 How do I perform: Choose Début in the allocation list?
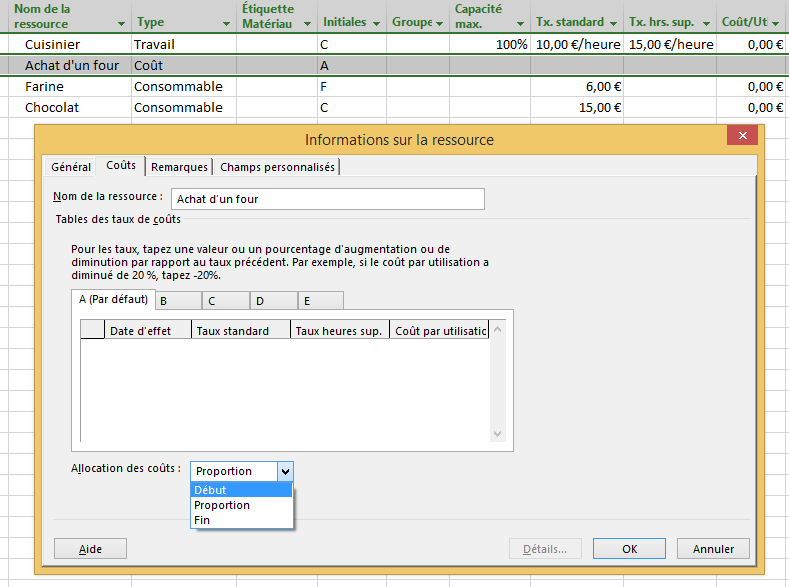coord(242,490)
